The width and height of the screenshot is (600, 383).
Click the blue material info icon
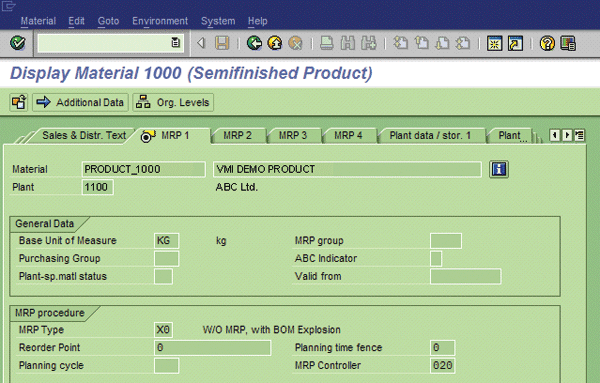(x=499, y=169)
